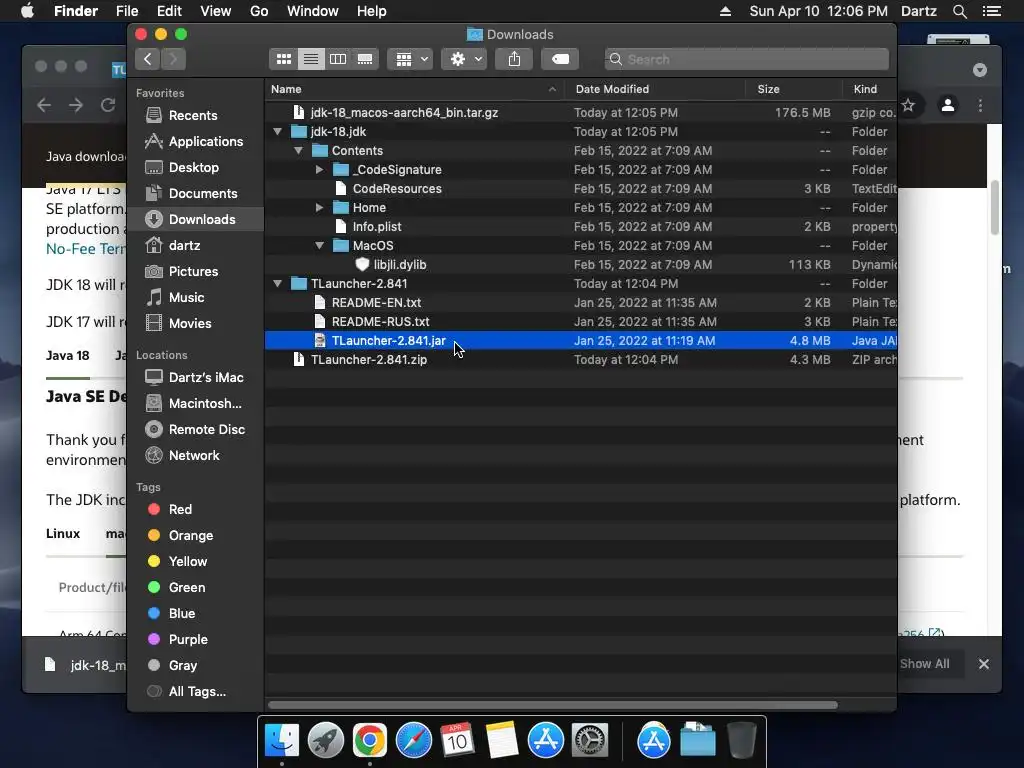Viewport: 1024px width, 768px height.
Task: Sort by Size column header
Action: coord(793,89)
